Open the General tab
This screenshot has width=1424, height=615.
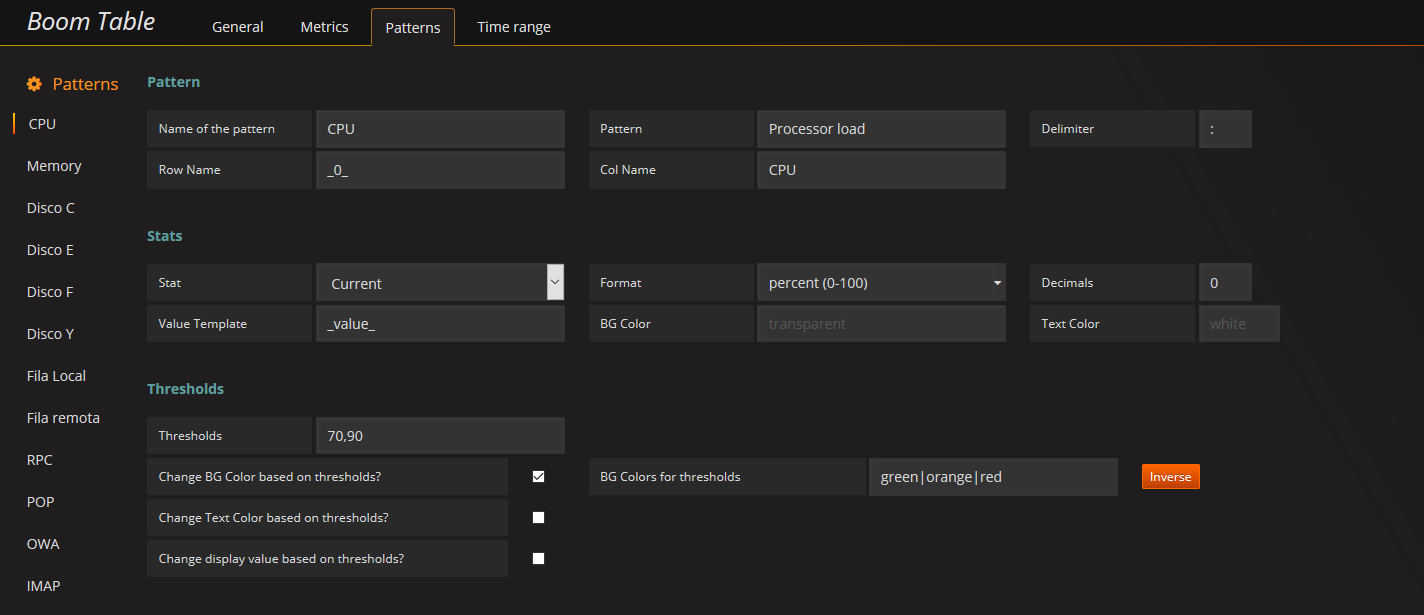pos(238,27)
